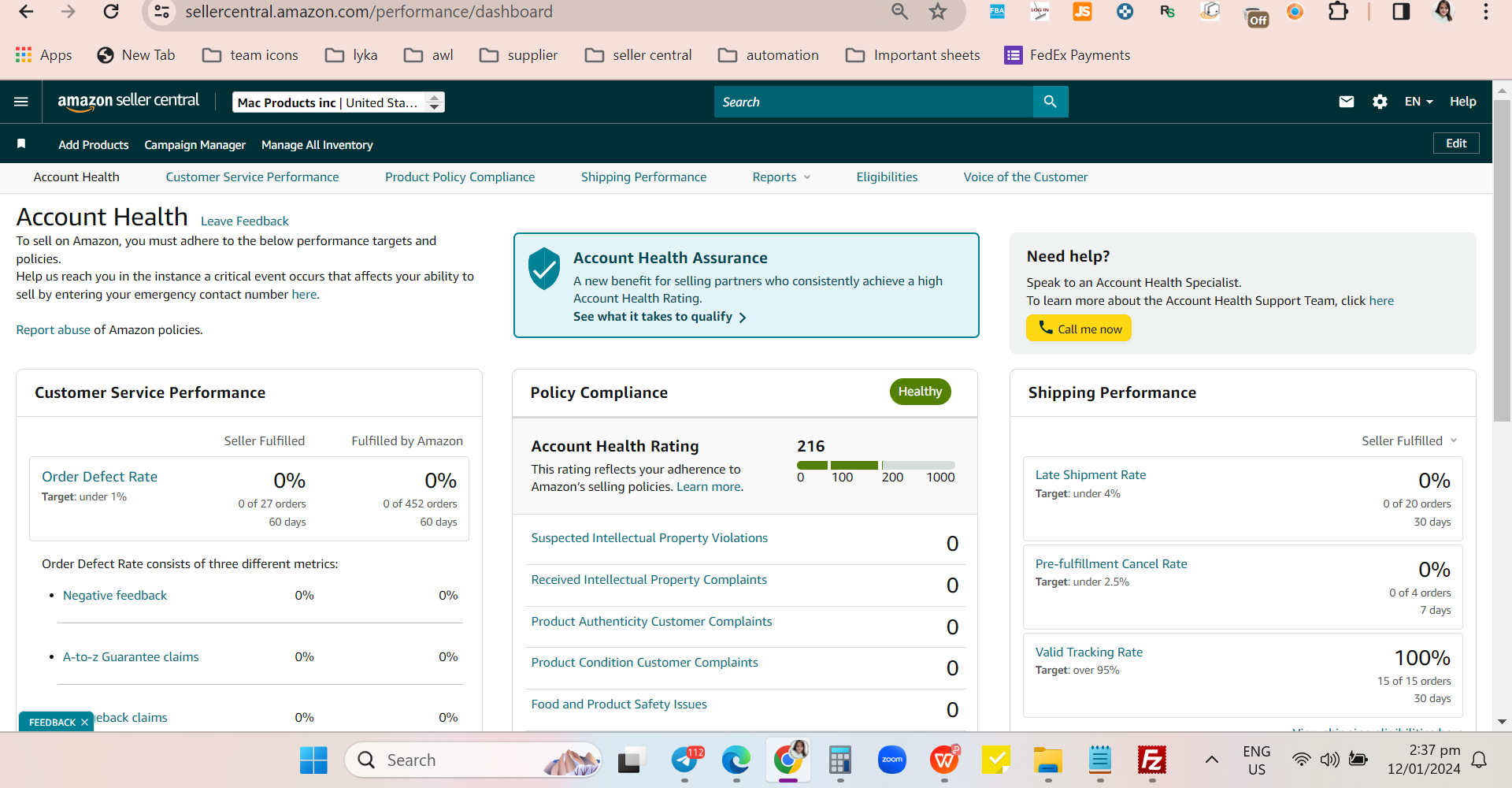Open the EN language dropdown
This screenshot has width=1512, height=788.
tap(1418, 102)
